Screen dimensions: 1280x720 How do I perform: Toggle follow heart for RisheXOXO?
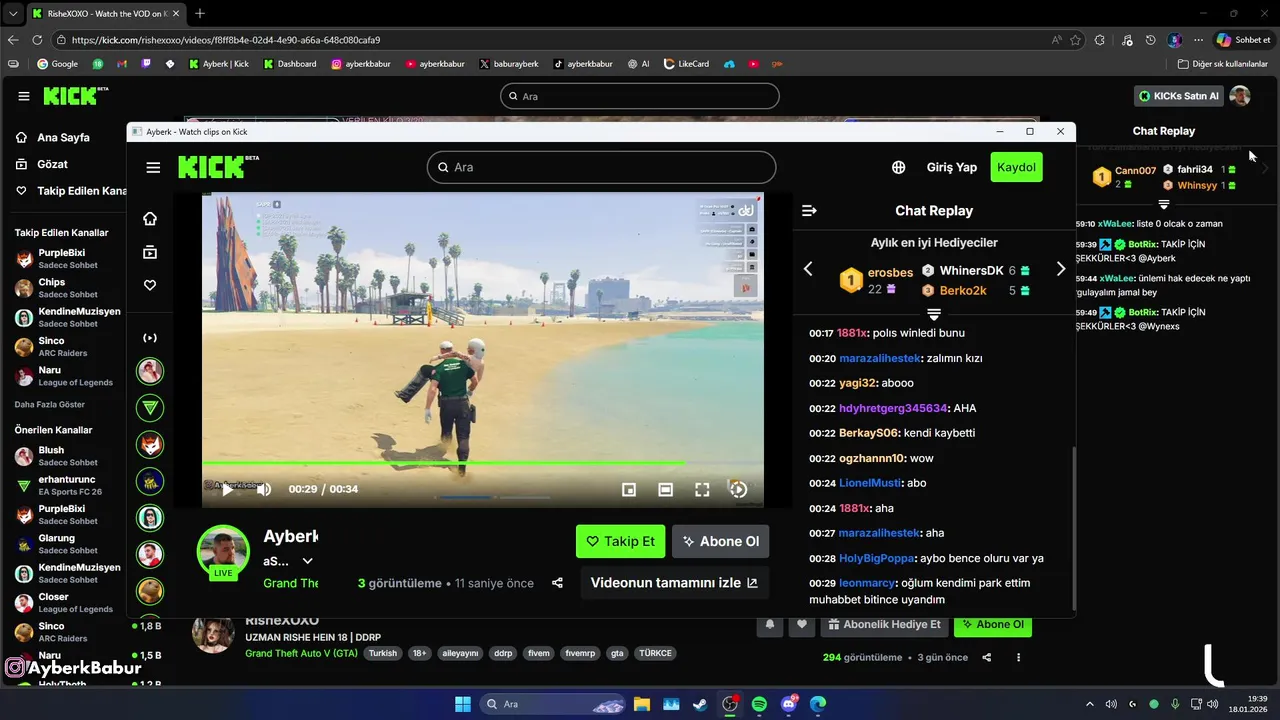click(801, 625)
